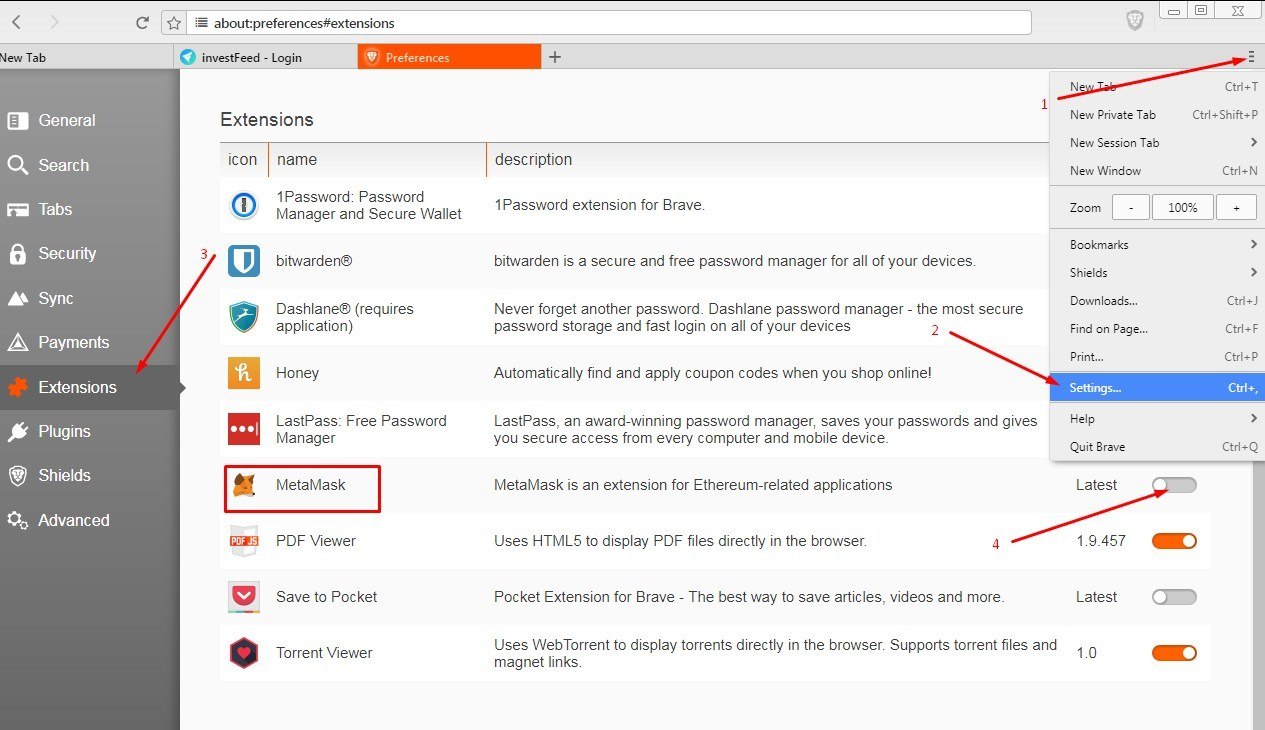Screen dimensions: 1265x730
Task: Click the Honey extension icon
Action: 244,373
